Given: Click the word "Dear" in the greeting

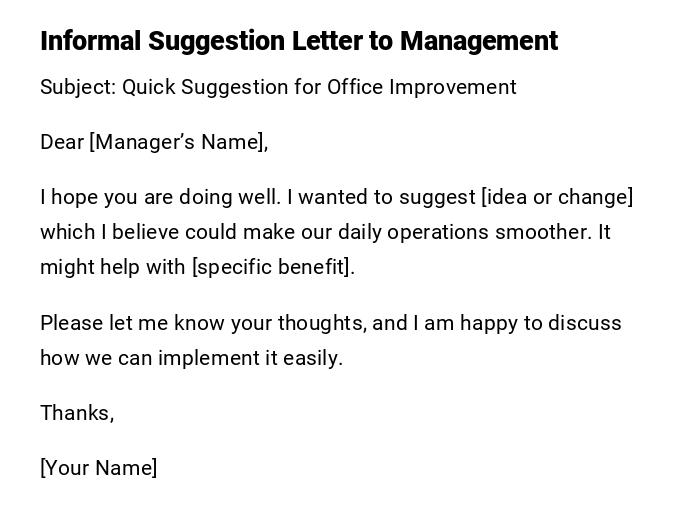Looking at the screenshot, I should pos(62,142).
